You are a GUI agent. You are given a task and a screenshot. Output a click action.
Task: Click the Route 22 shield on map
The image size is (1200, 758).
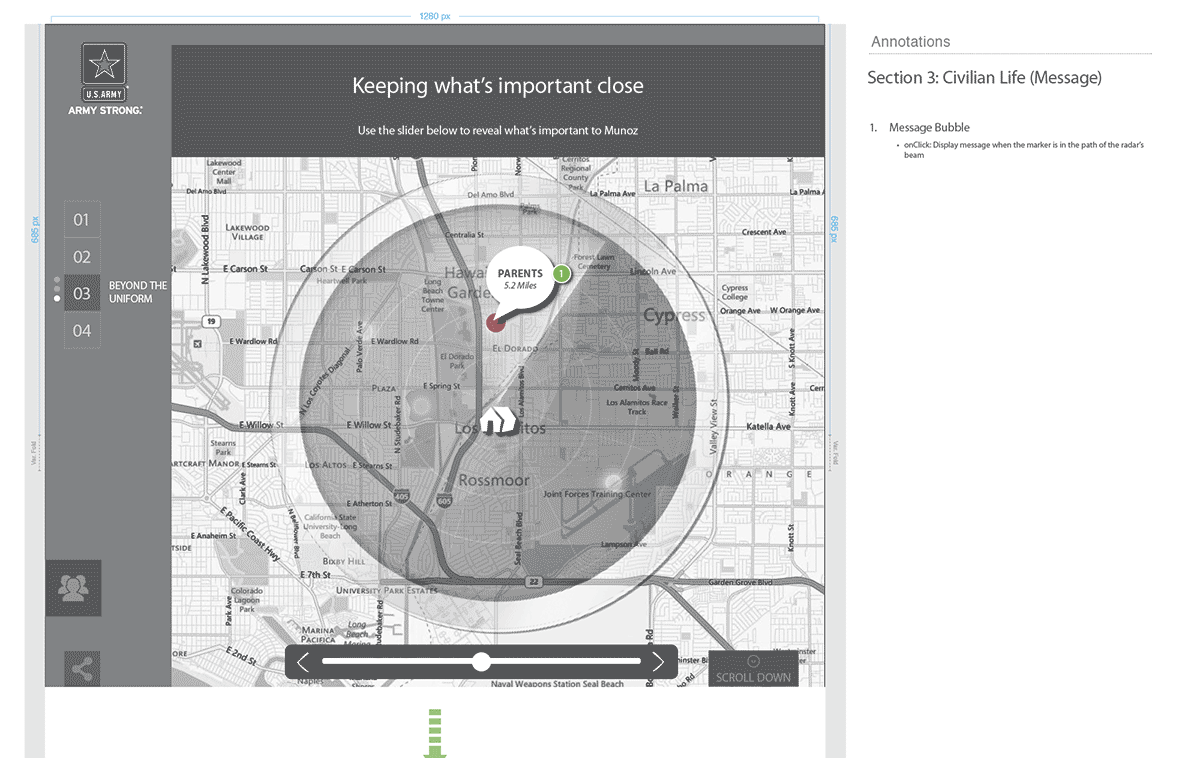click(535, 581)
